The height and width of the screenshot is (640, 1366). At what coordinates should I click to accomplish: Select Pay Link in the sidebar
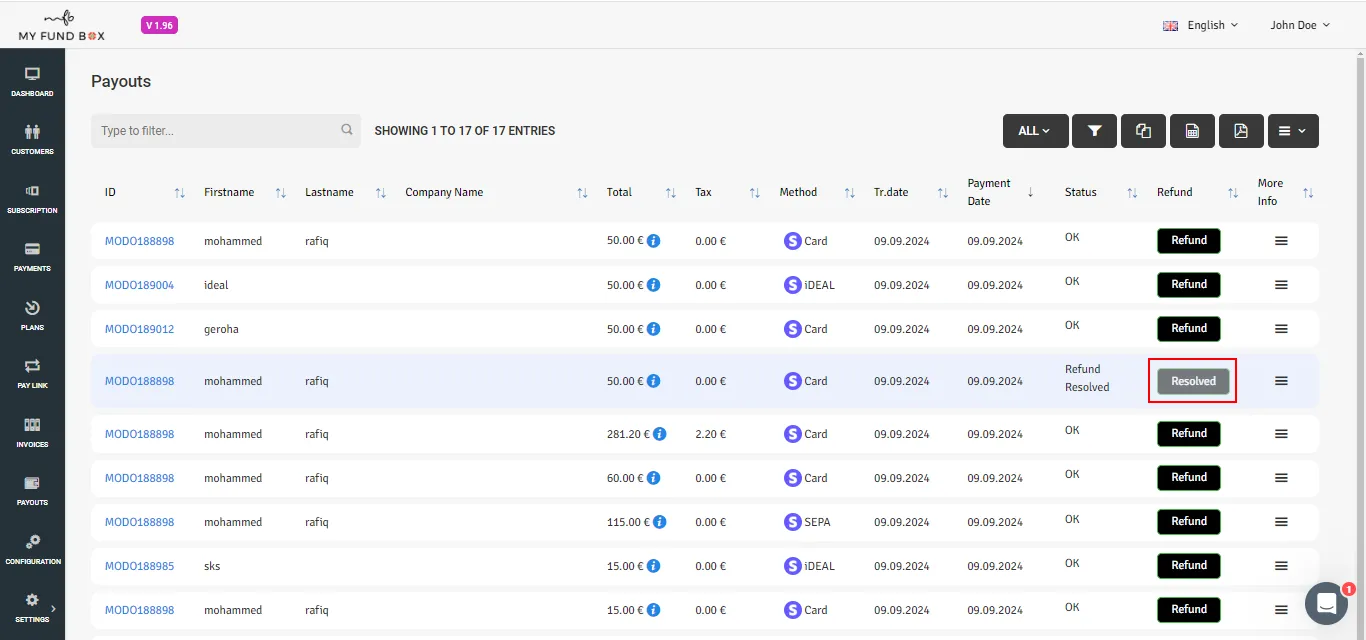(x=32, y=374)
